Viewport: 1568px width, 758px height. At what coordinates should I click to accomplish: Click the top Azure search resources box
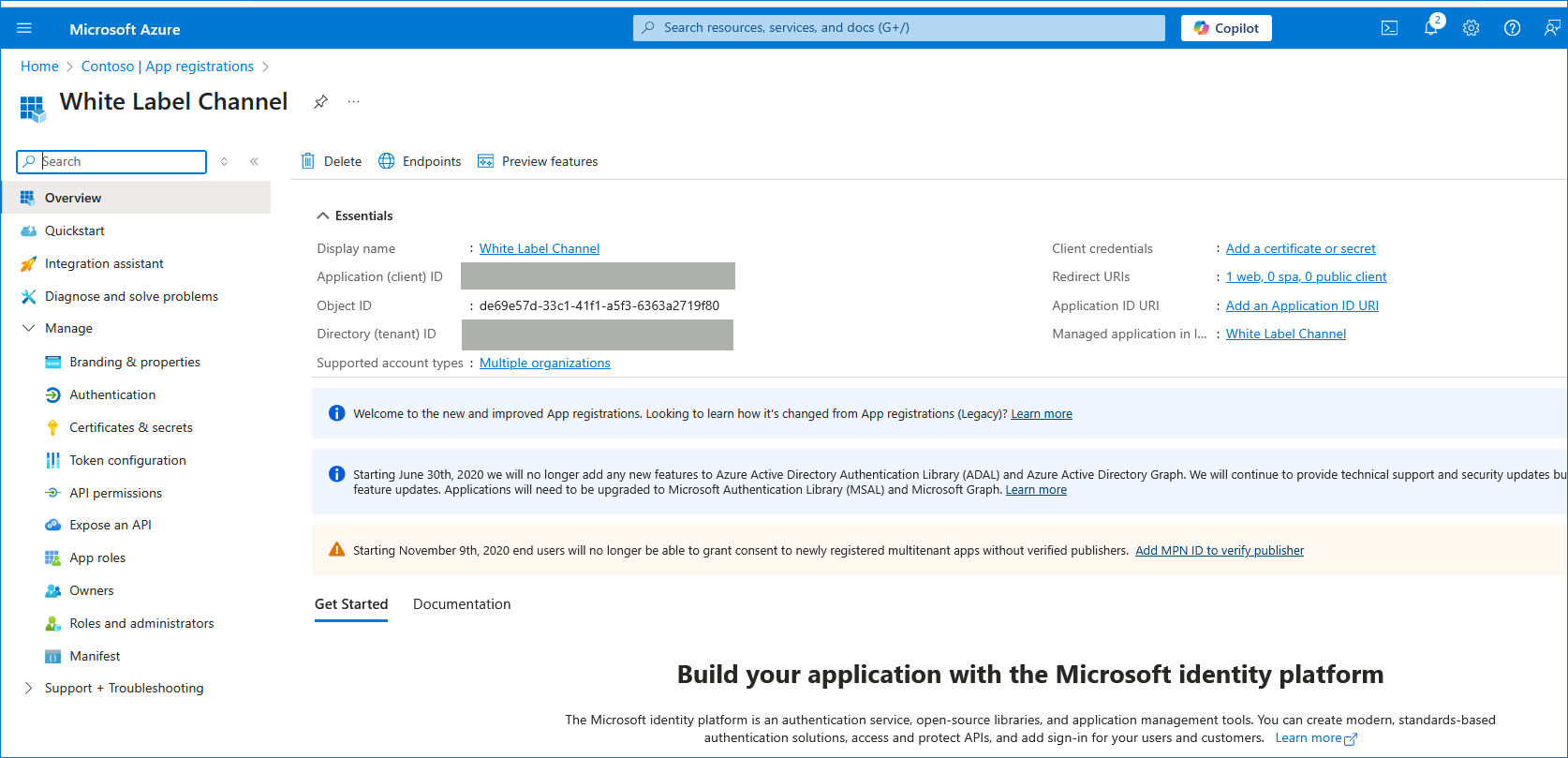899,28
